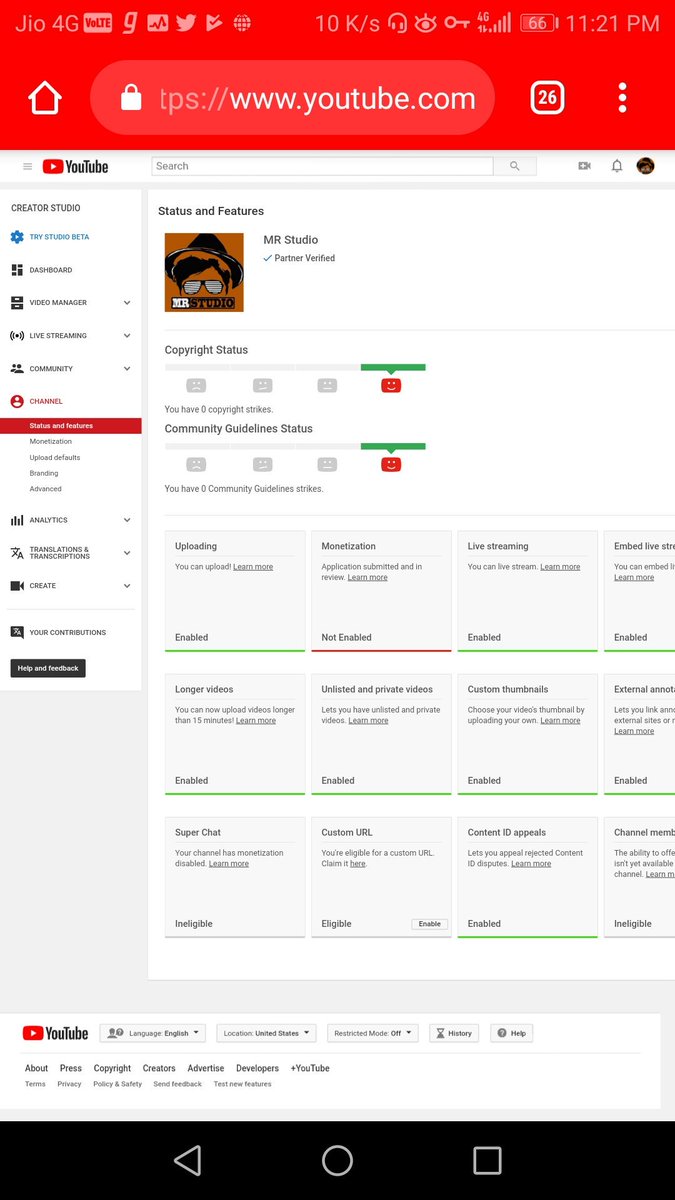Click the Help and feedback button

pyautogui.click(x=48, y=668)
